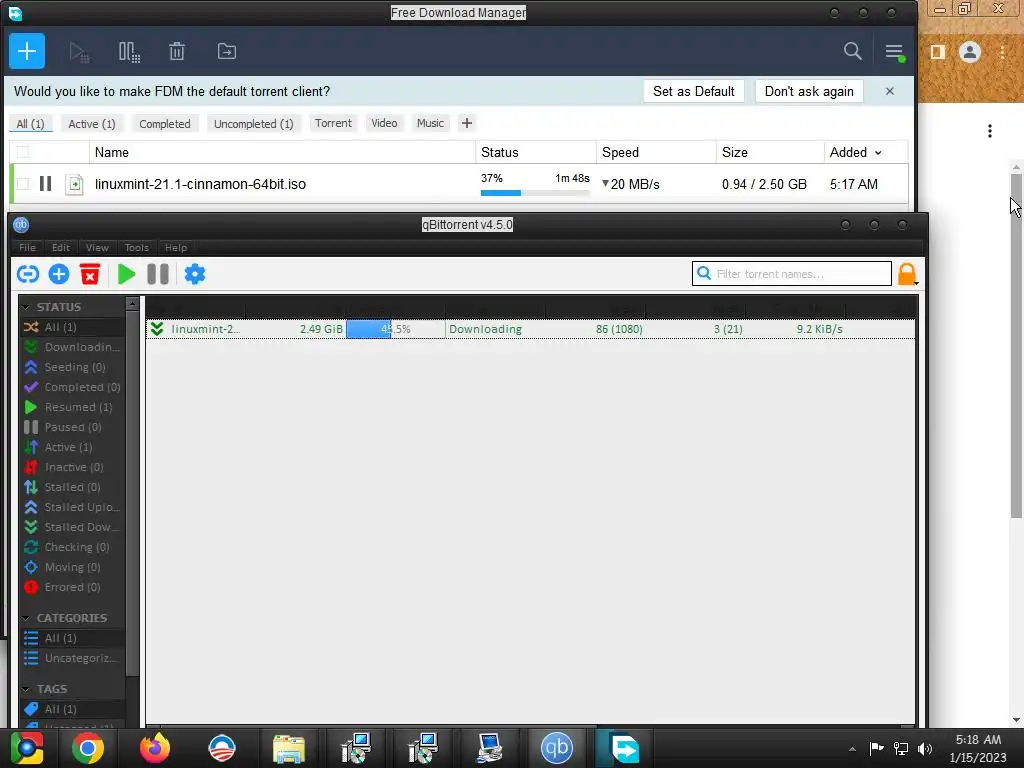This screenshot has width=1024, height=768.
Task: Click the network tray icon
Action: coord(901,749)
